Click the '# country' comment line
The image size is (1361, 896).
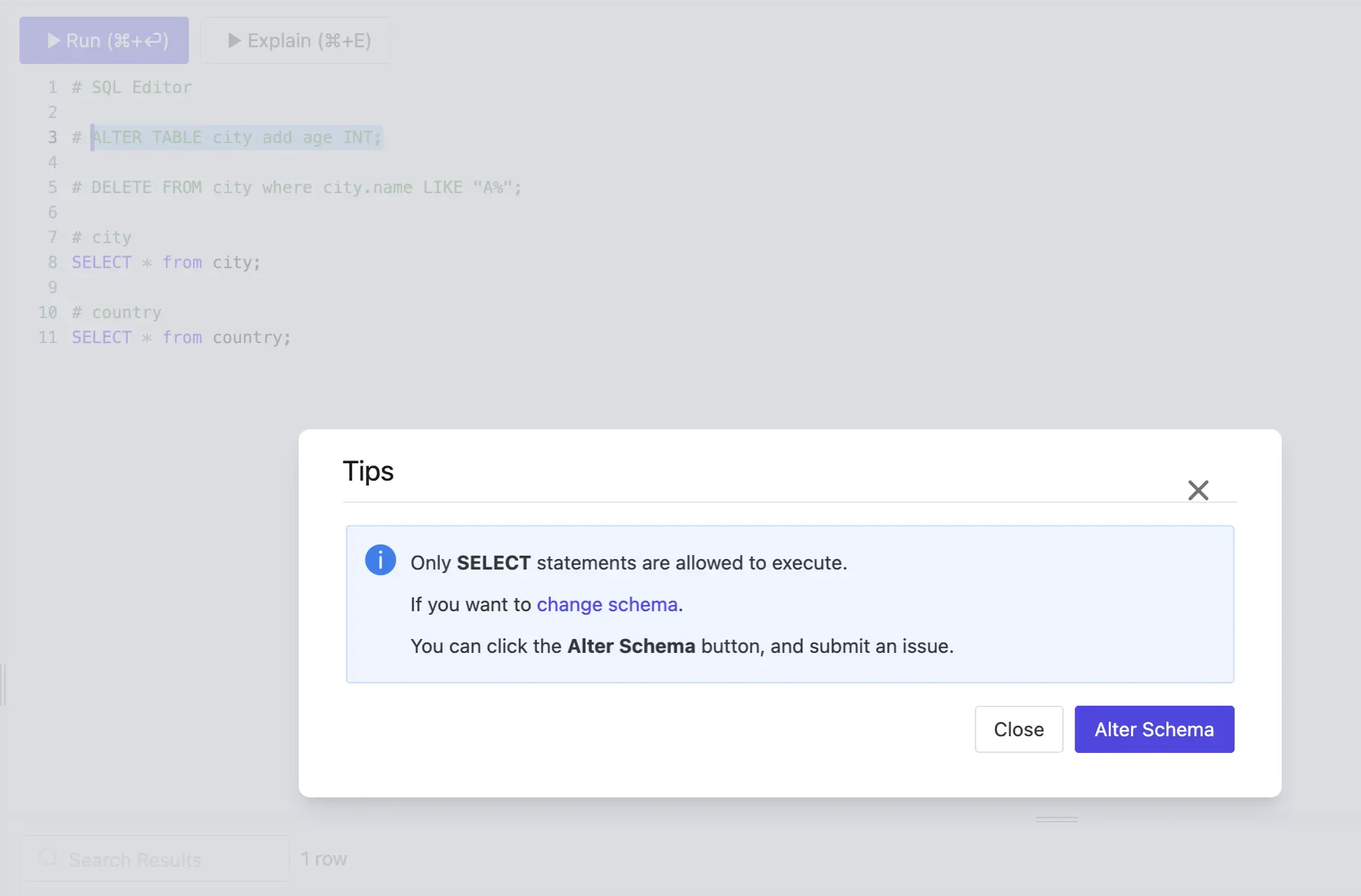point(117,313)
